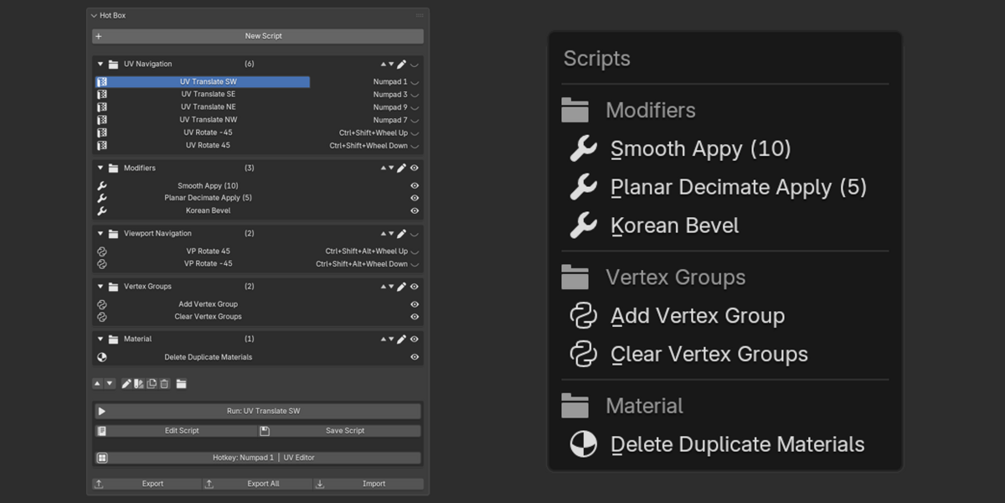
Task: Move the Vertex Groups folder down with its arrow
Action: (x=391, y=286)
